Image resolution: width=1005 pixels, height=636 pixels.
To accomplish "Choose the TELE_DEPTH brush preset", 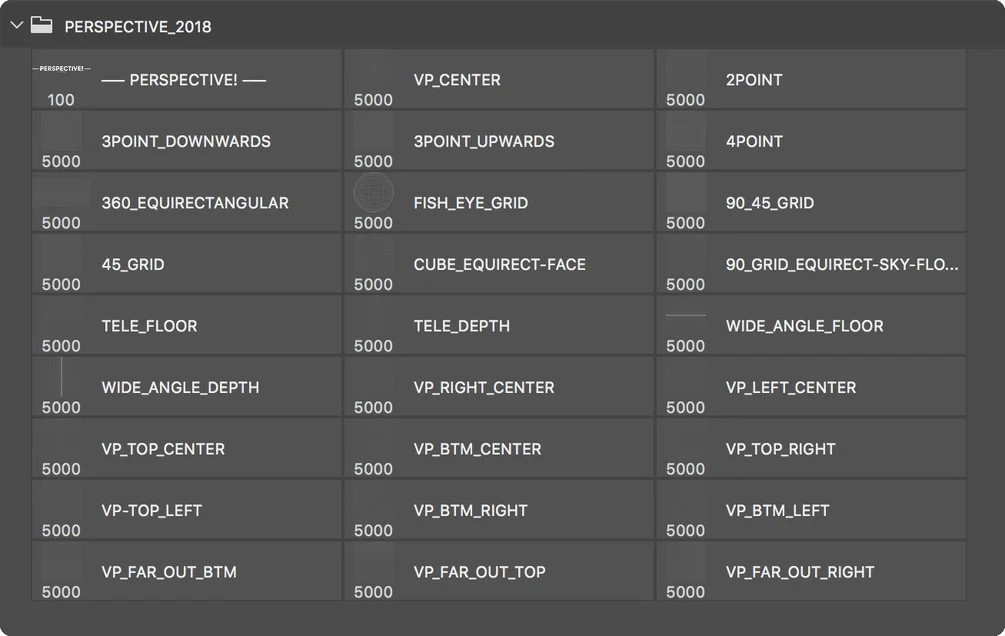I will (x=499, y=326).
